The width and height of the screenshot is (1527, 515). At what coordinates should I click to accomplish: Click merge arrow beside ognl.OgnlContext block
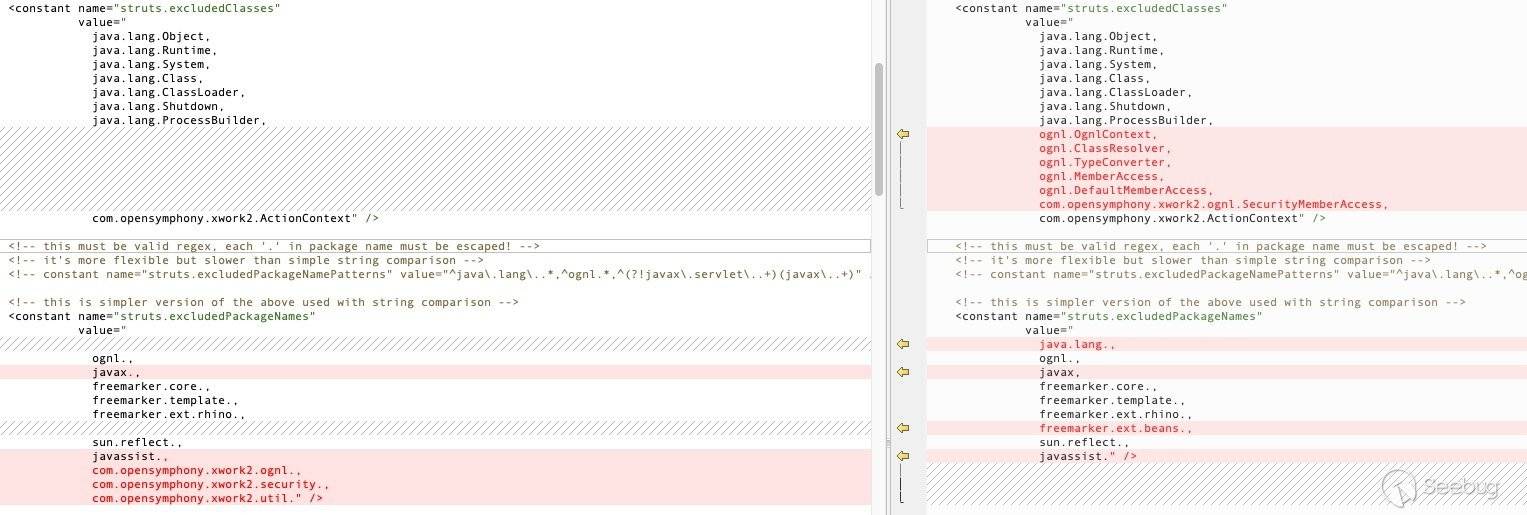[902, 134]
